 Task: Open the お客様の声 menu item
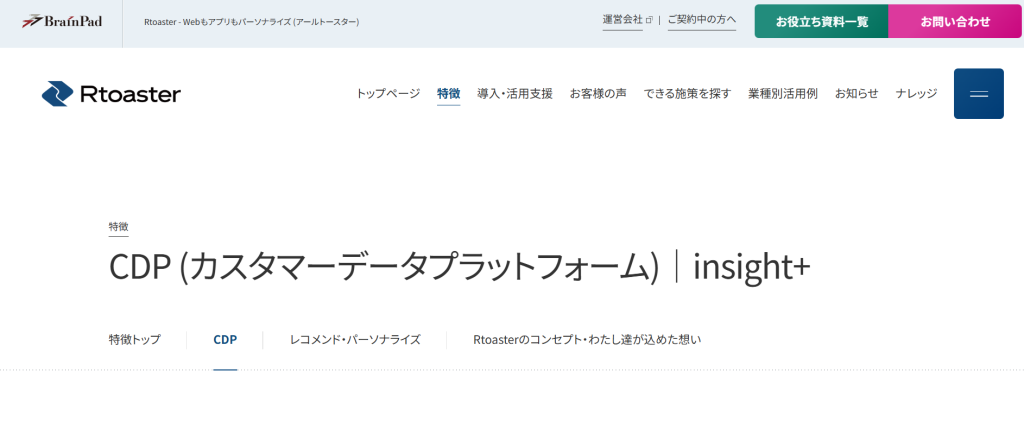598,93
